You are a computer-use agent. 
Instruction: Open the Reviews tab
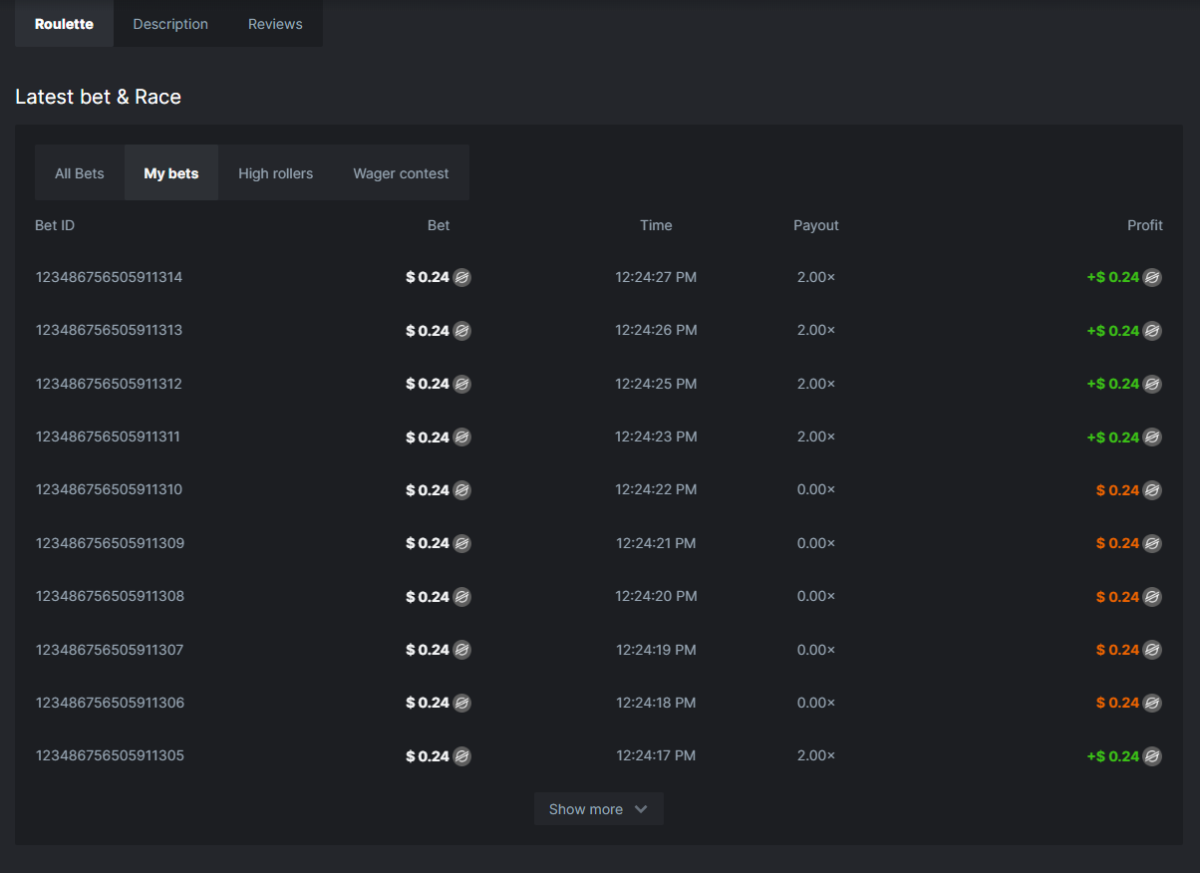275,24
